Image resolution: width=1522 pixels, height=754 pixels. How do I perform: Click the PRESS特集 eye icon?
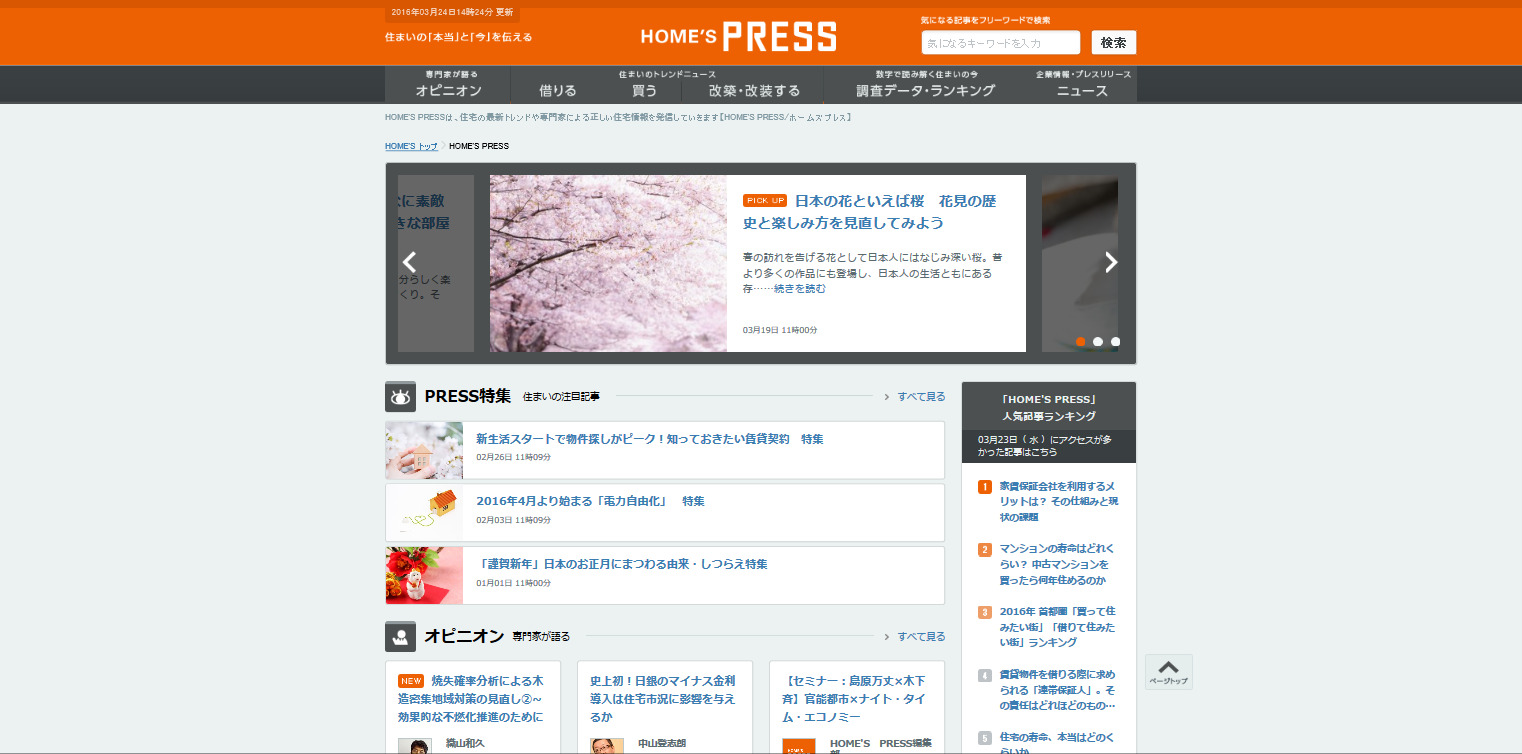[x=400, y=397]
